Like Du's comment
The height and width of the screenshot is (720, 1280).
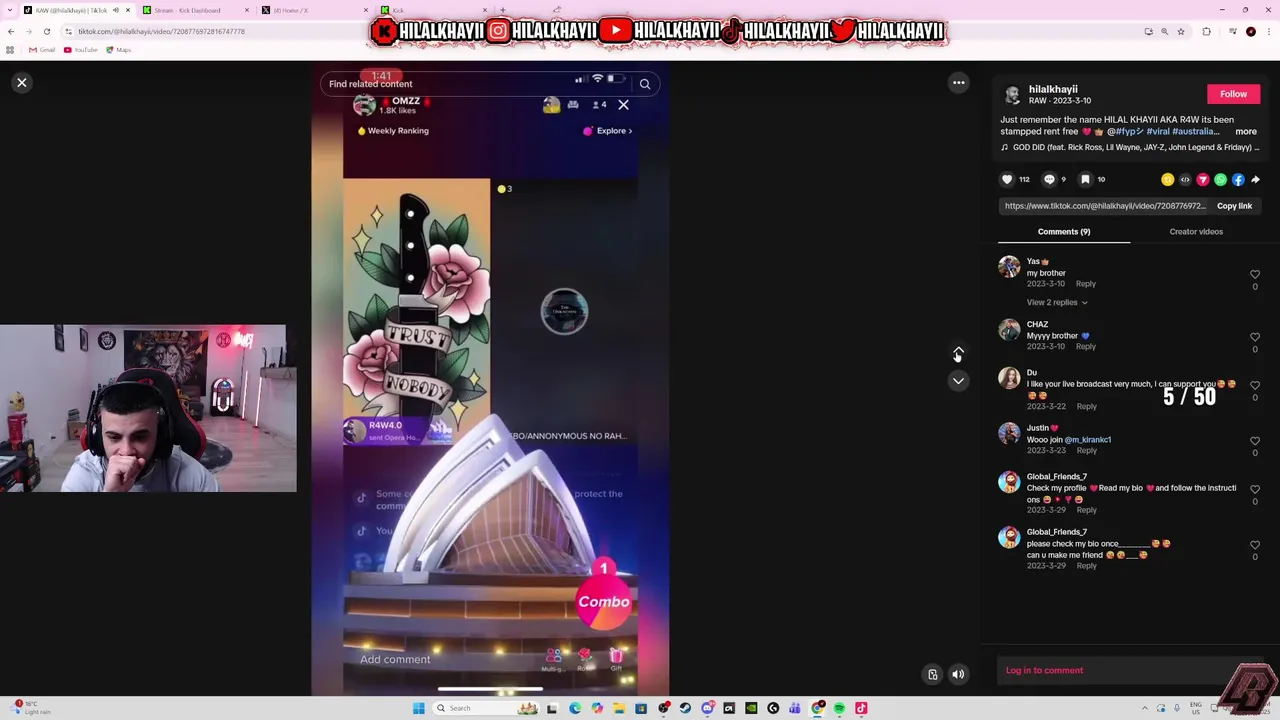1255,385
